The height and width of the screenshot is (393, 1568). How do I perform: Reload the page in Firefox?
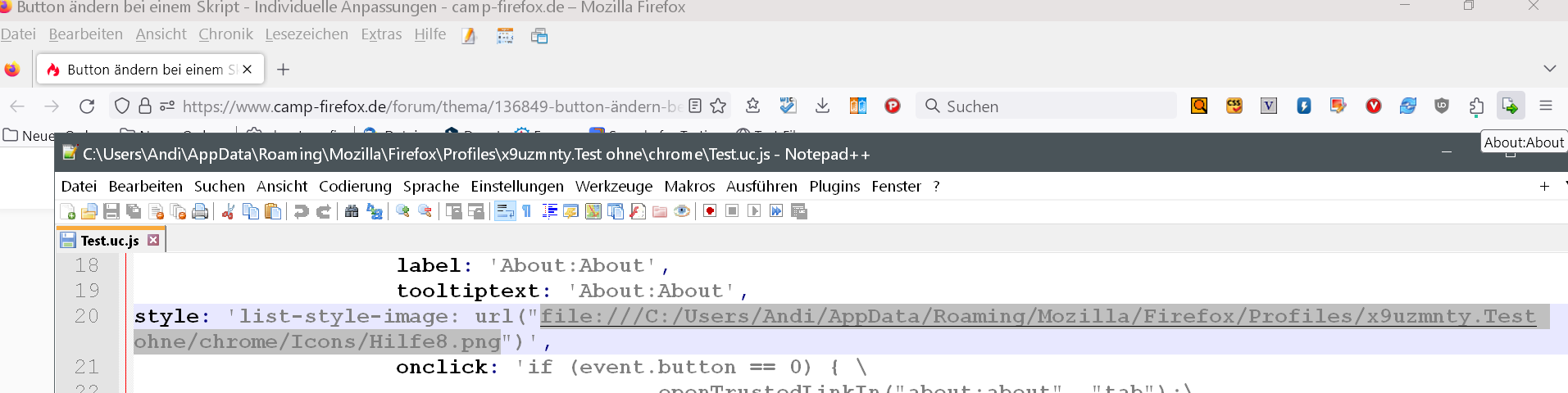click(87, 106)
